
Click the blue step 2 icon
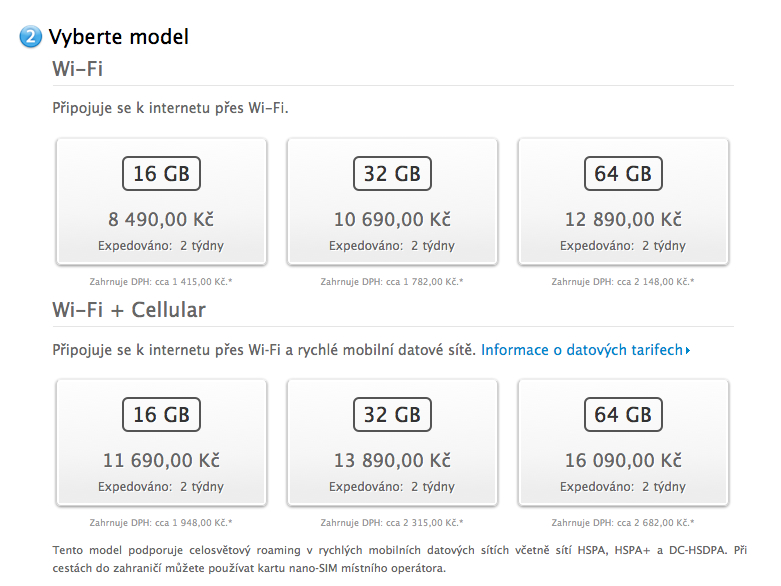tap(30, 37)
